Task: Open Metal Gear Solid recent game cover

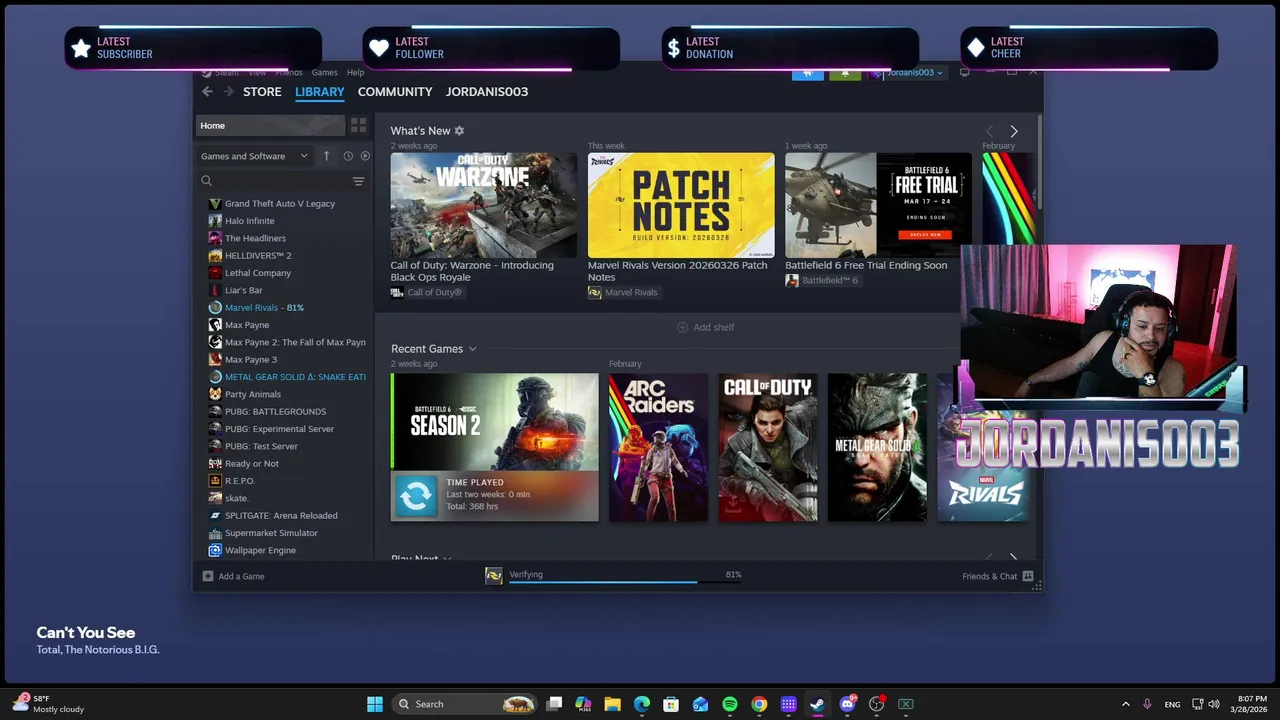Action: [x=877, y=448]
